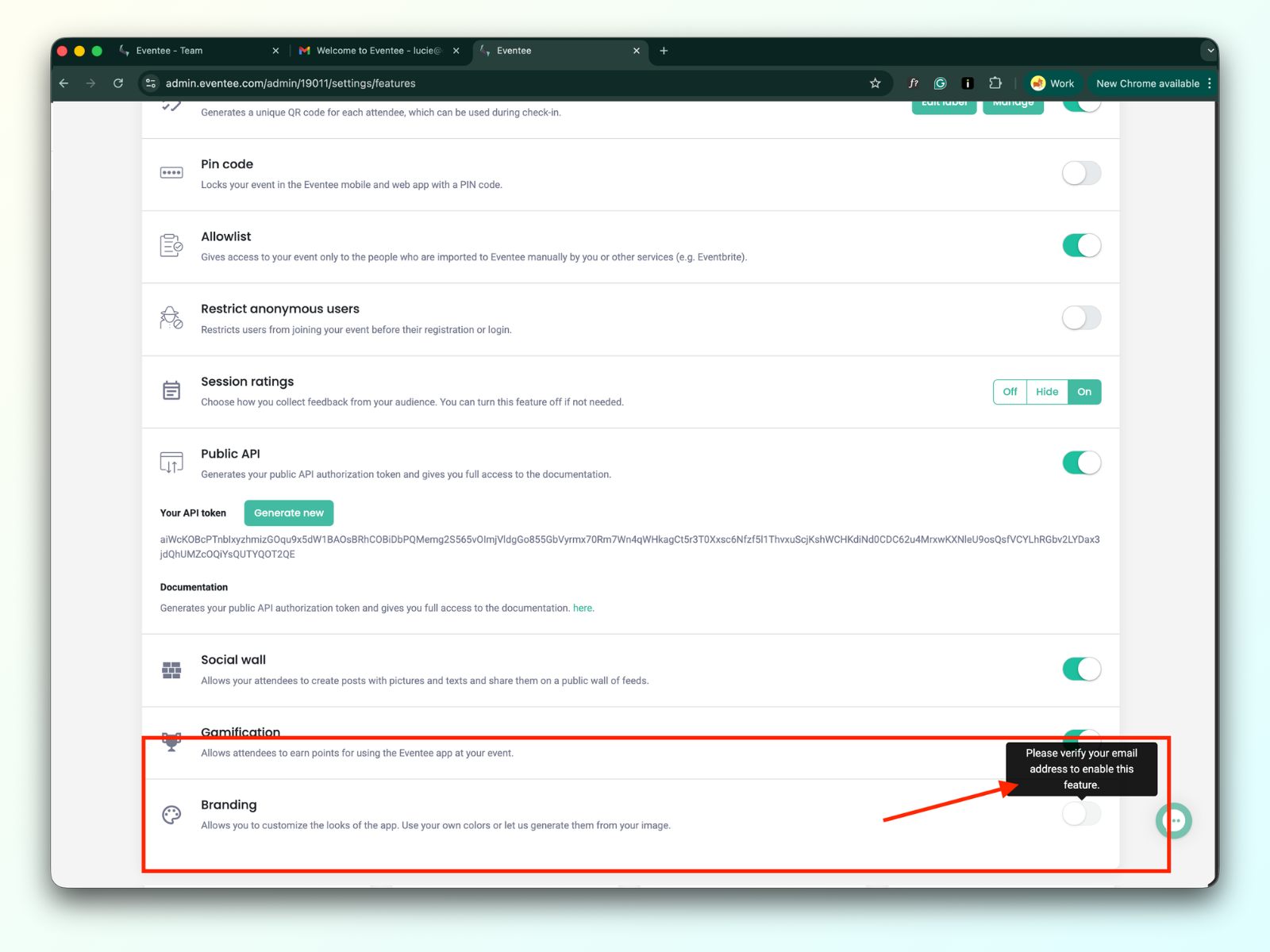Click the 'Session ratings' heading
This screenshot has width=1270, height=952.
(248, 382)
